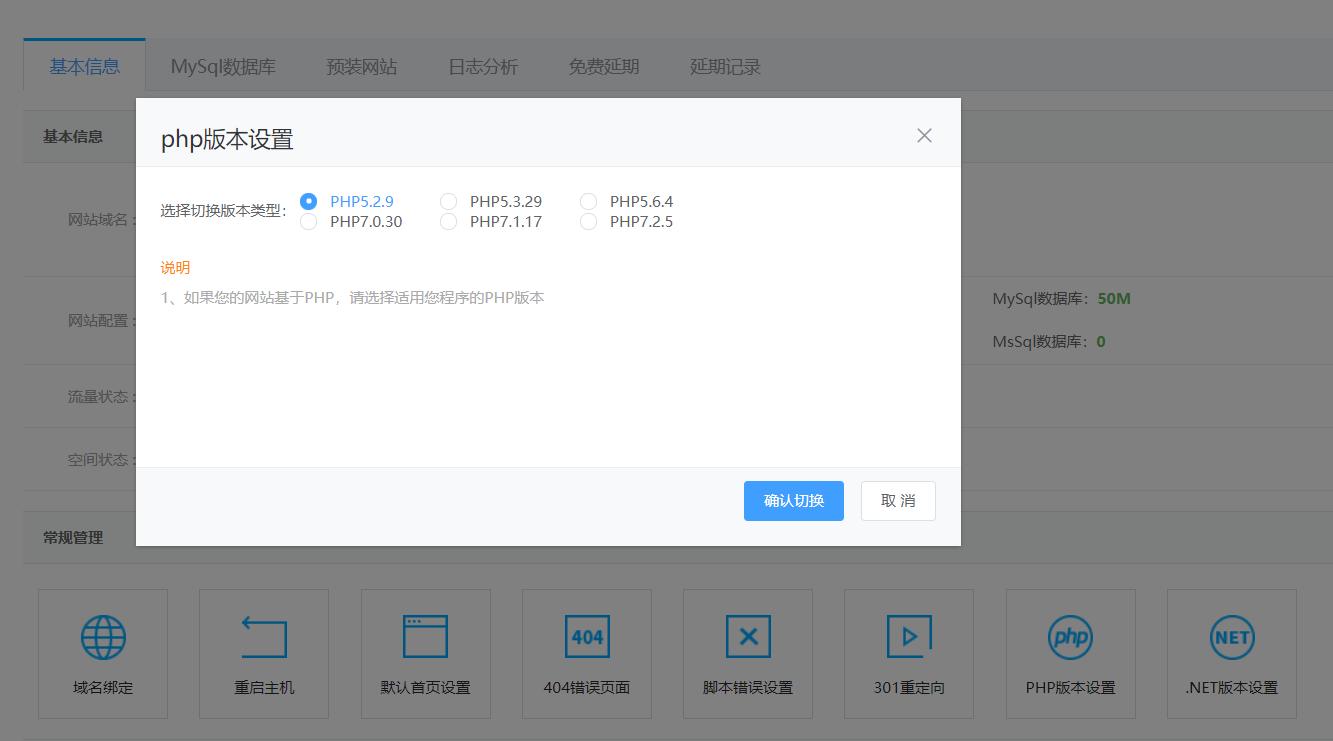Open the .NET版本设置 NET icon
This screenshot has height=741, width=1333.
point(1231,654)
